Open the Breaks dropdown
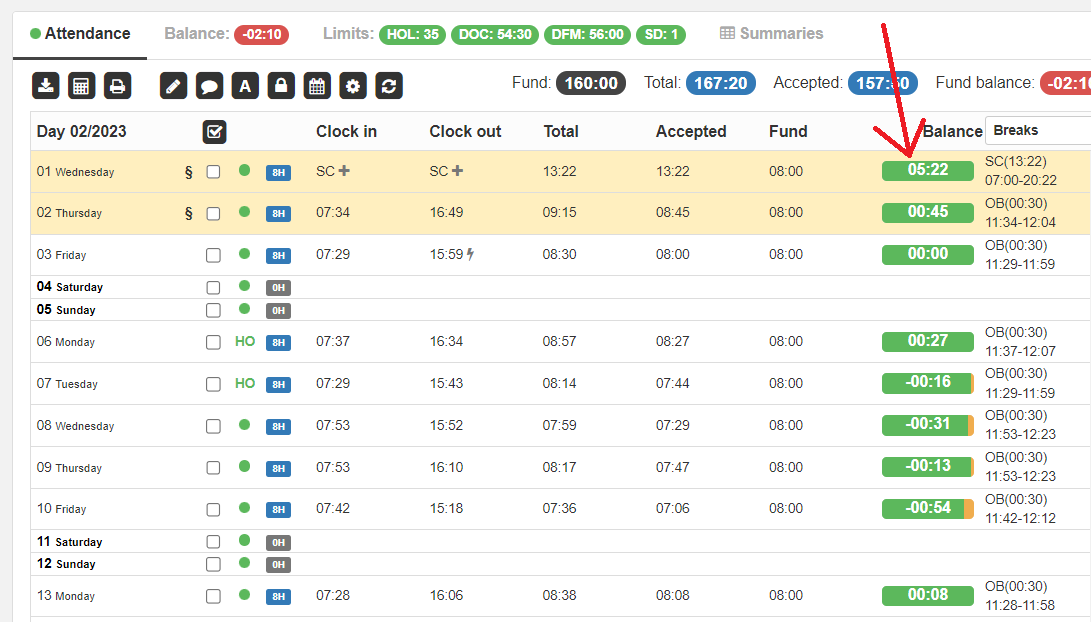This screenshot has height=622, width=1091. click(x=1036, y=131)
